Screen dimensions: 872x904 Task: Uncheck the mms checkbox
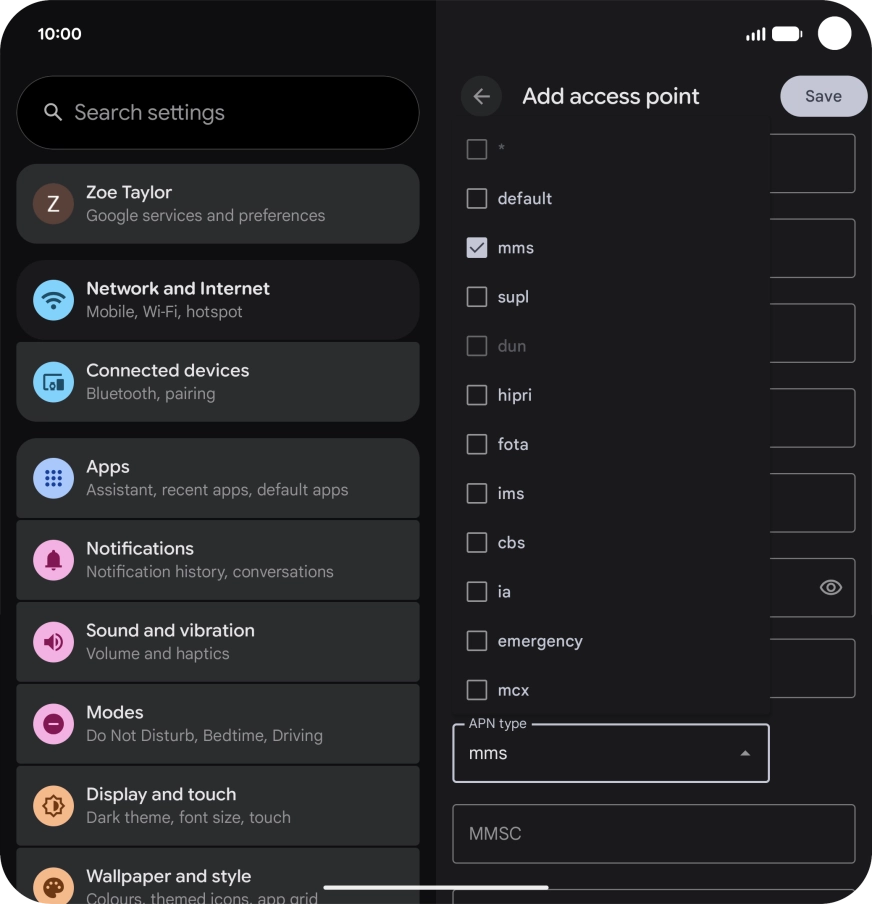(476, 248)
